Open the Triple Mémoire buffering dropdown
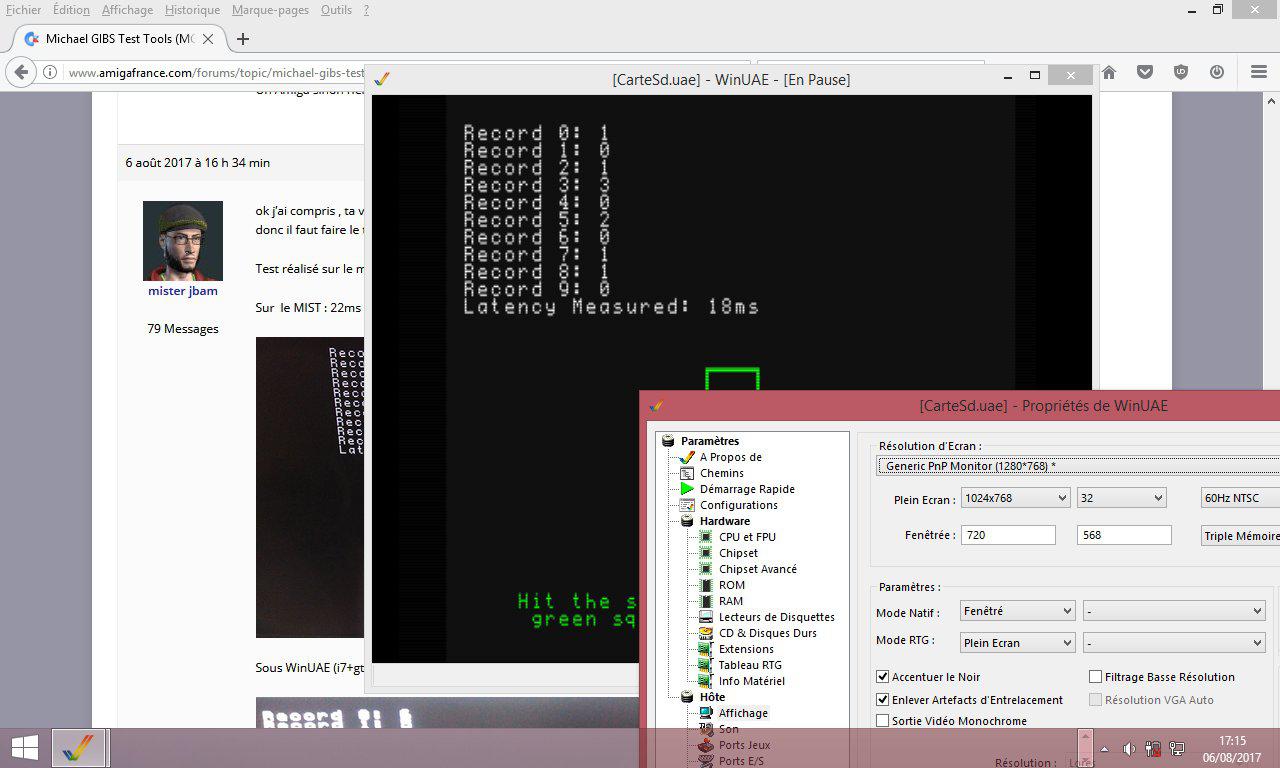The height and width of the screenshot is (768, 1280). pyautogui.click(x=1240, y=536)
